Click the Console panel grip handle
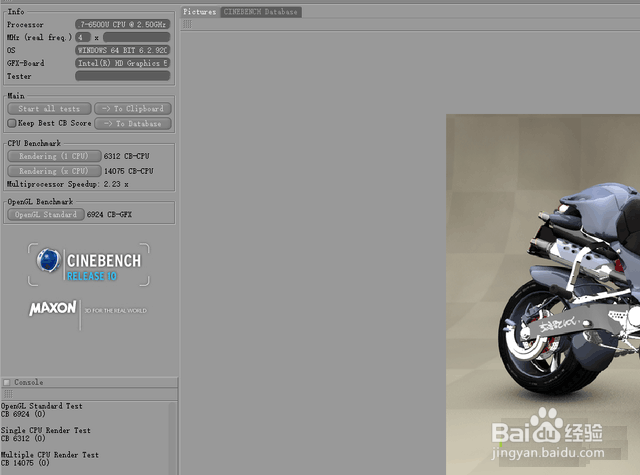This screenshot has width=640, height=475. pyautogui.click(x=8, y=394)
